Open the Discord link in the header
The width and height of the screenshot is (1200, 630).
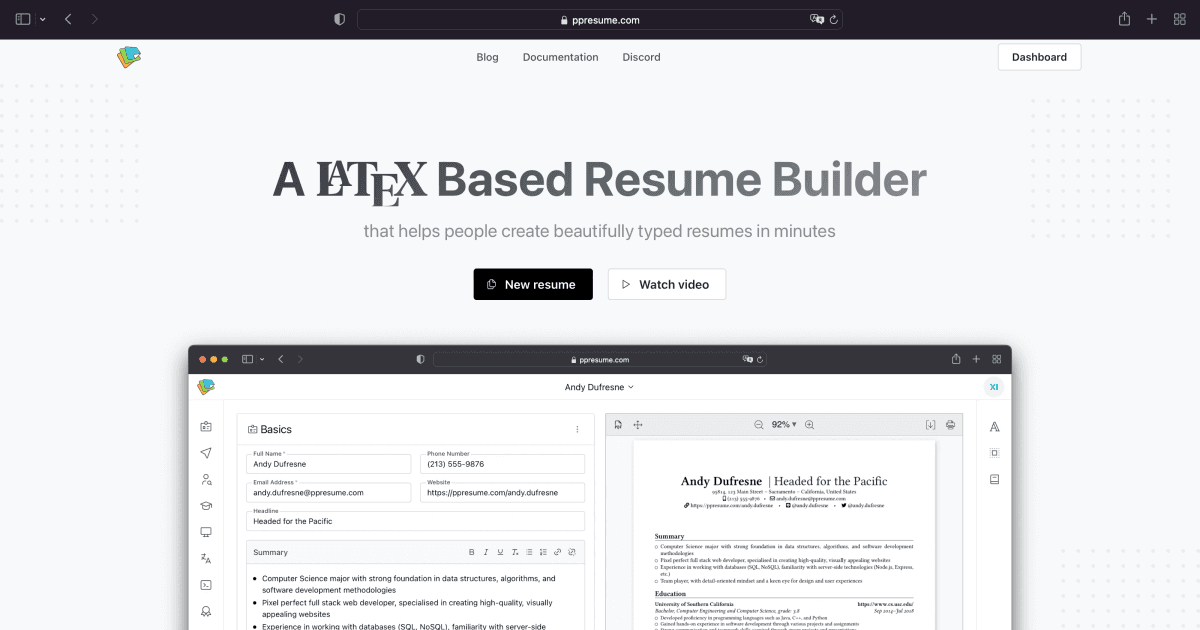pos(641,57)
